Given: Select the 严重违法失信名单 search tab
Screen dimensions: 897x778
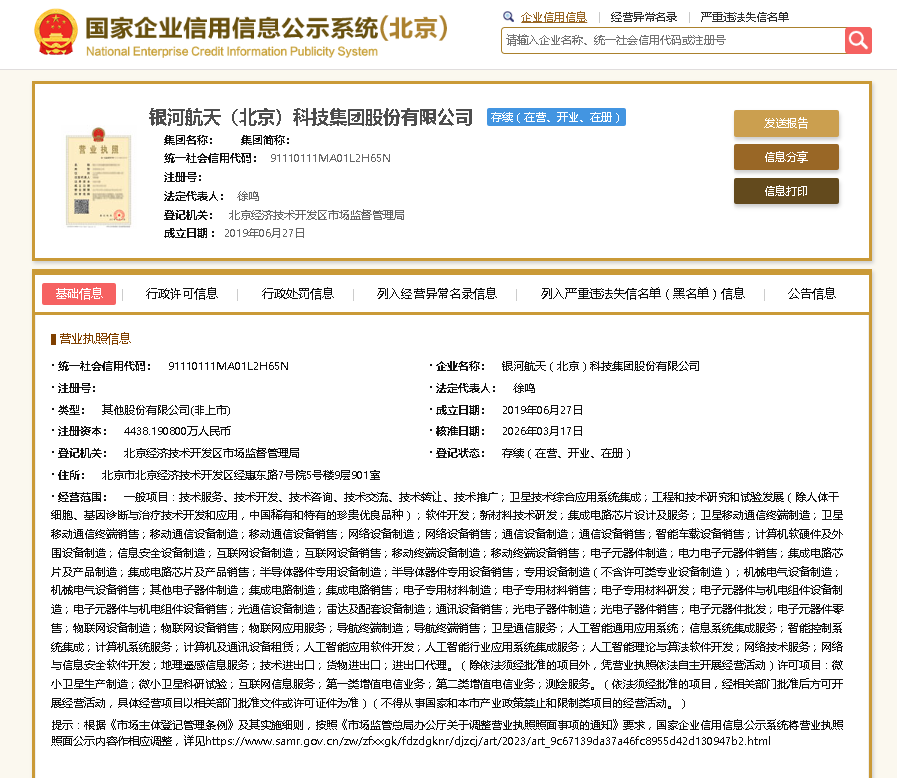Looking at the screenshot, I should [744, 17].
